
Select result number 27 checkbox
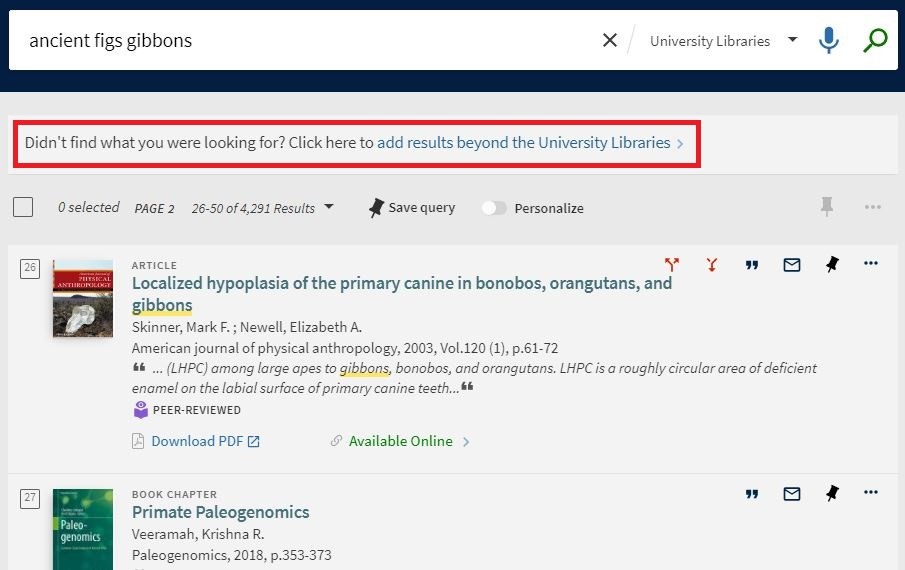pyautogui.click(x=30, y=498)
